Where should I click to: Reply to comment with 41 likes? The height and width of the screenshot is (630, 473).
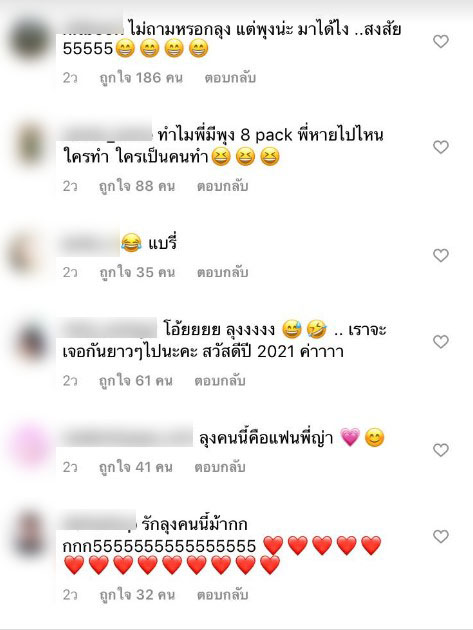coord(220,467)
